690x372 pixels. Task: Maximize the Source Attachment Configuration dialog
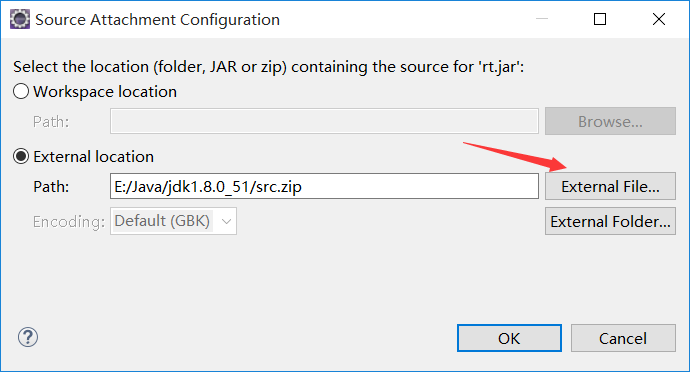coord(600,19)
